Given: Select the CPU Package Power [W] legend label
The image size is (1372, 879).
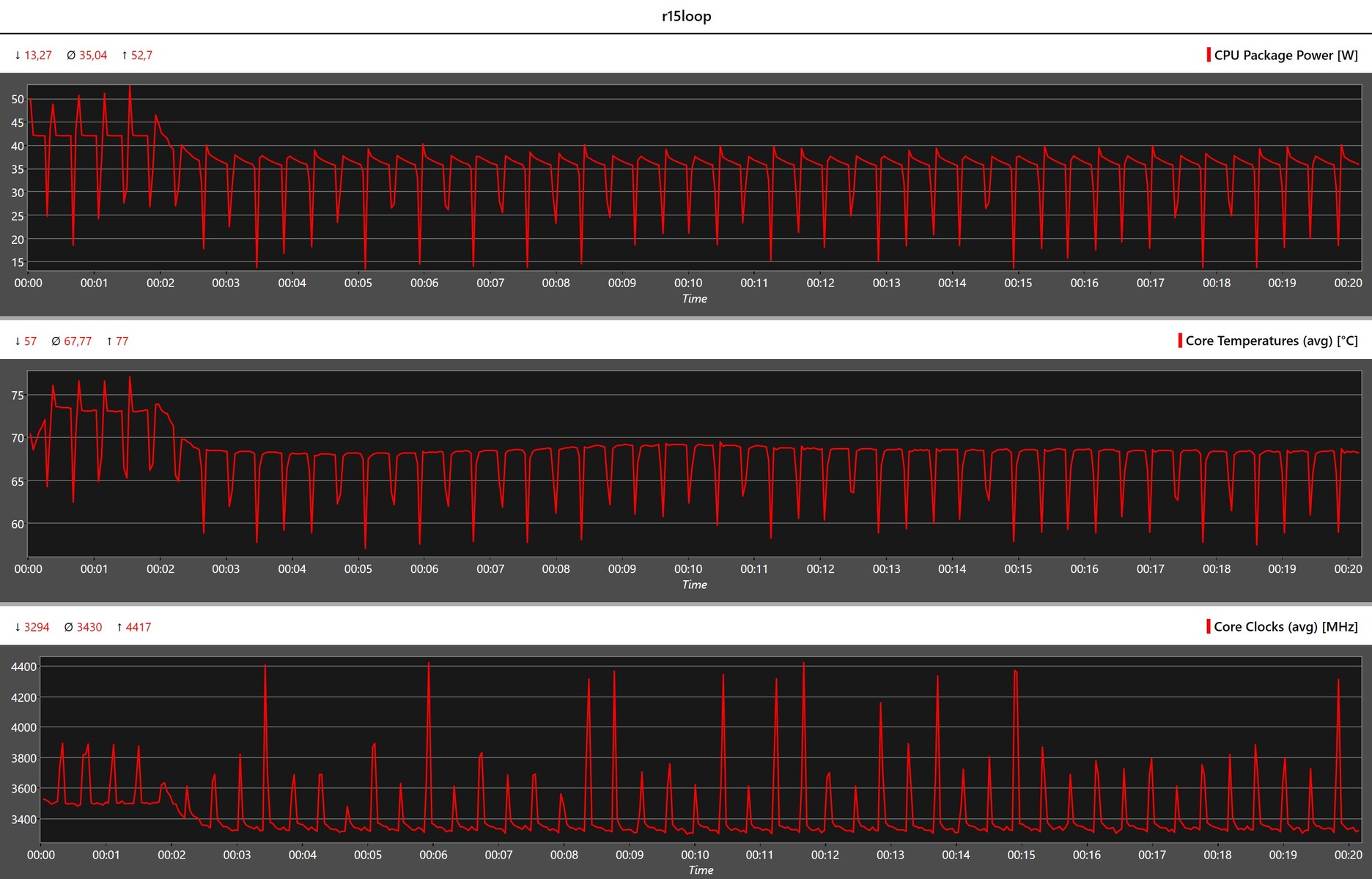Looking at the screenshot, I should click(x=1286, y=55).
